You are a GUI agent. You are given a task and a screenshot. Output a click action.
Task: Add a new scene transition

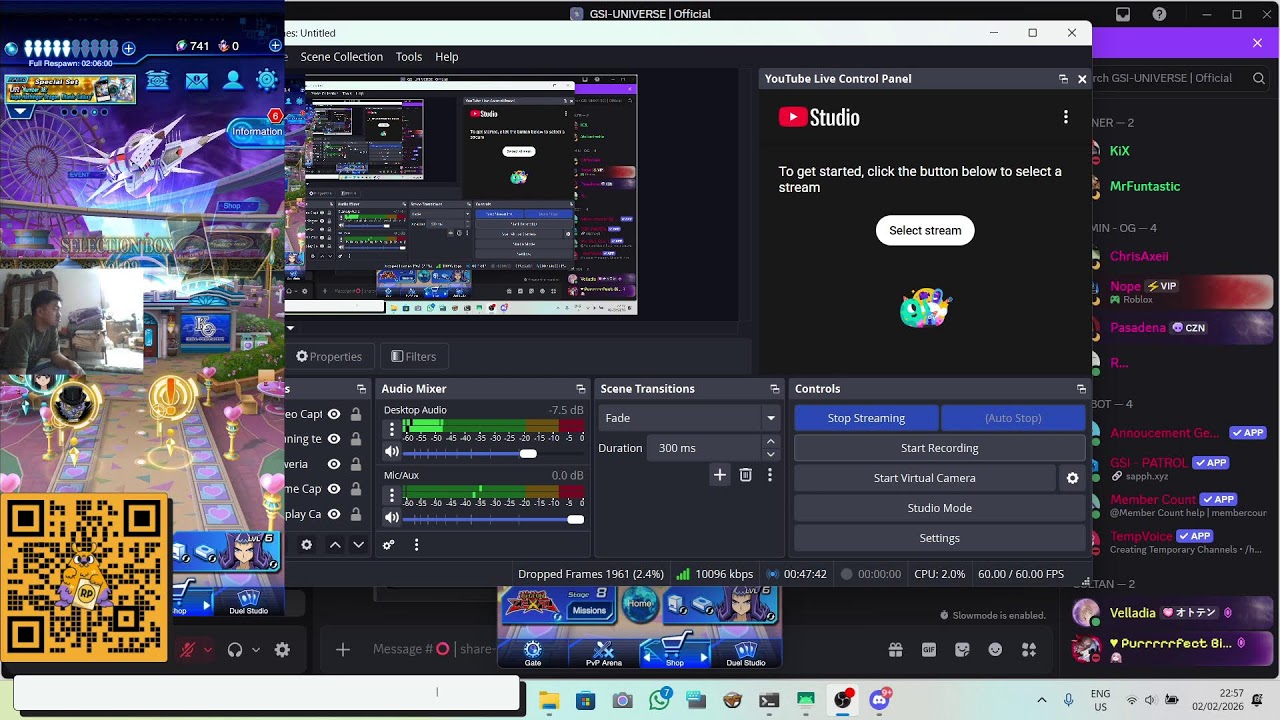click(x=719, y=475)
